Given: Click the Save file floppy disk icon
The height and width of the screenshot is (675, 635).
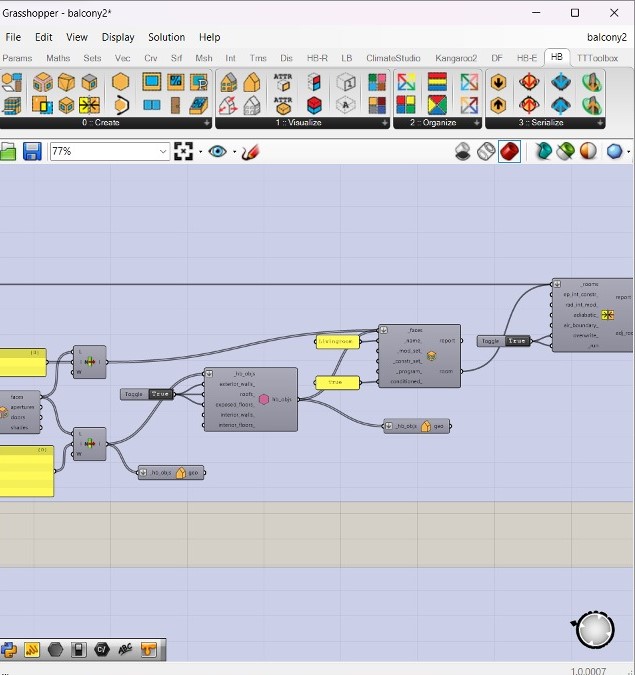Looking at the screenshot, I should 32,152.
